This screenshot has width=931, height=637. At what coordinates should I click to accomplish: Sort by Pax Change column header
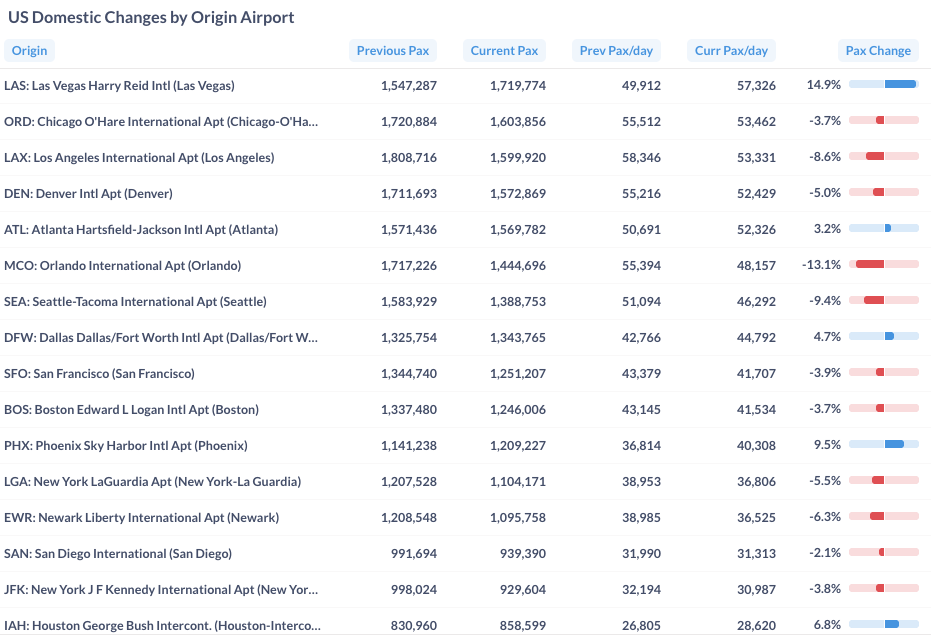[878, 51]
